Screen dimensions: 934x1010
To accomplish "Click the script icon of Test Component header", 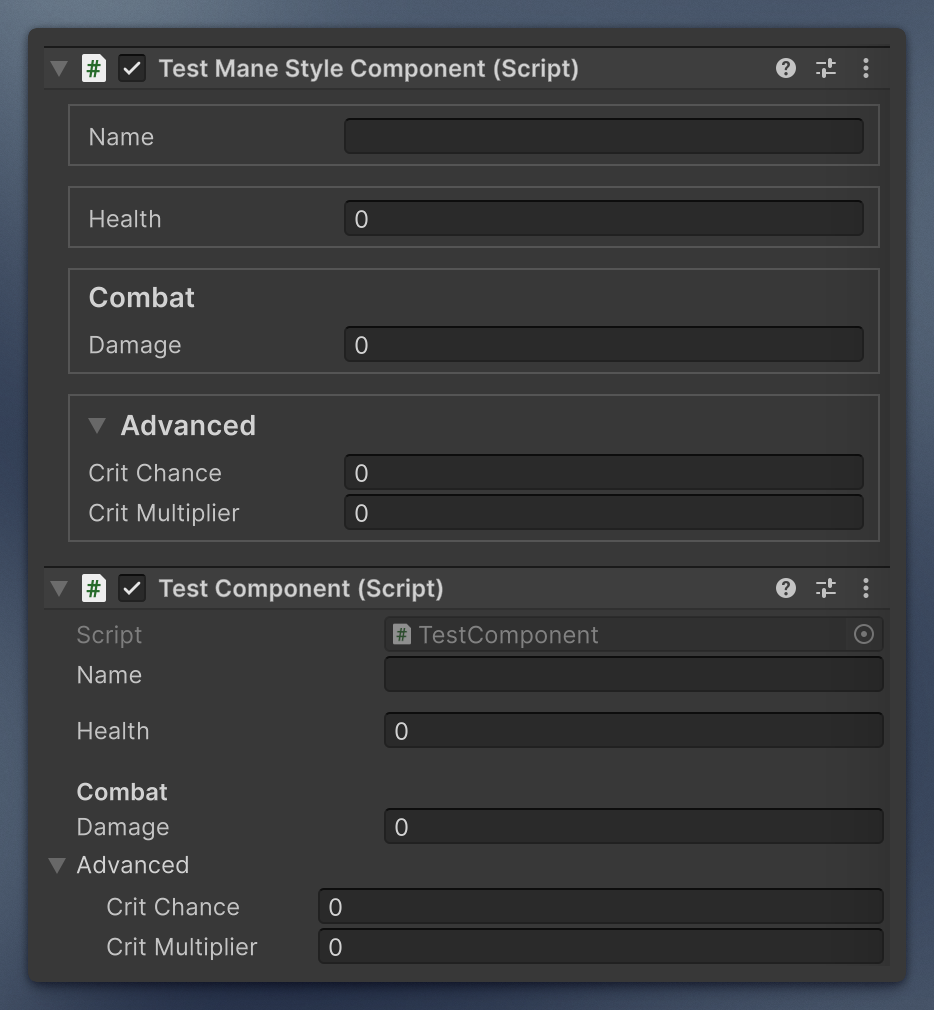I will click(x=93, y=587).
